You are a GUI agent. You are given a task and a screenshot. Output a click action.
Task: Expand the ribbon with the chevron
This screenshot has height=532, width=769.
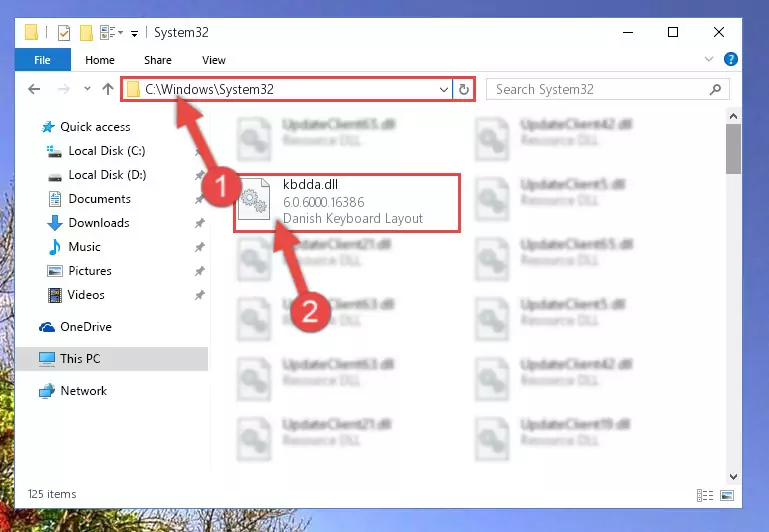point(709,59)
